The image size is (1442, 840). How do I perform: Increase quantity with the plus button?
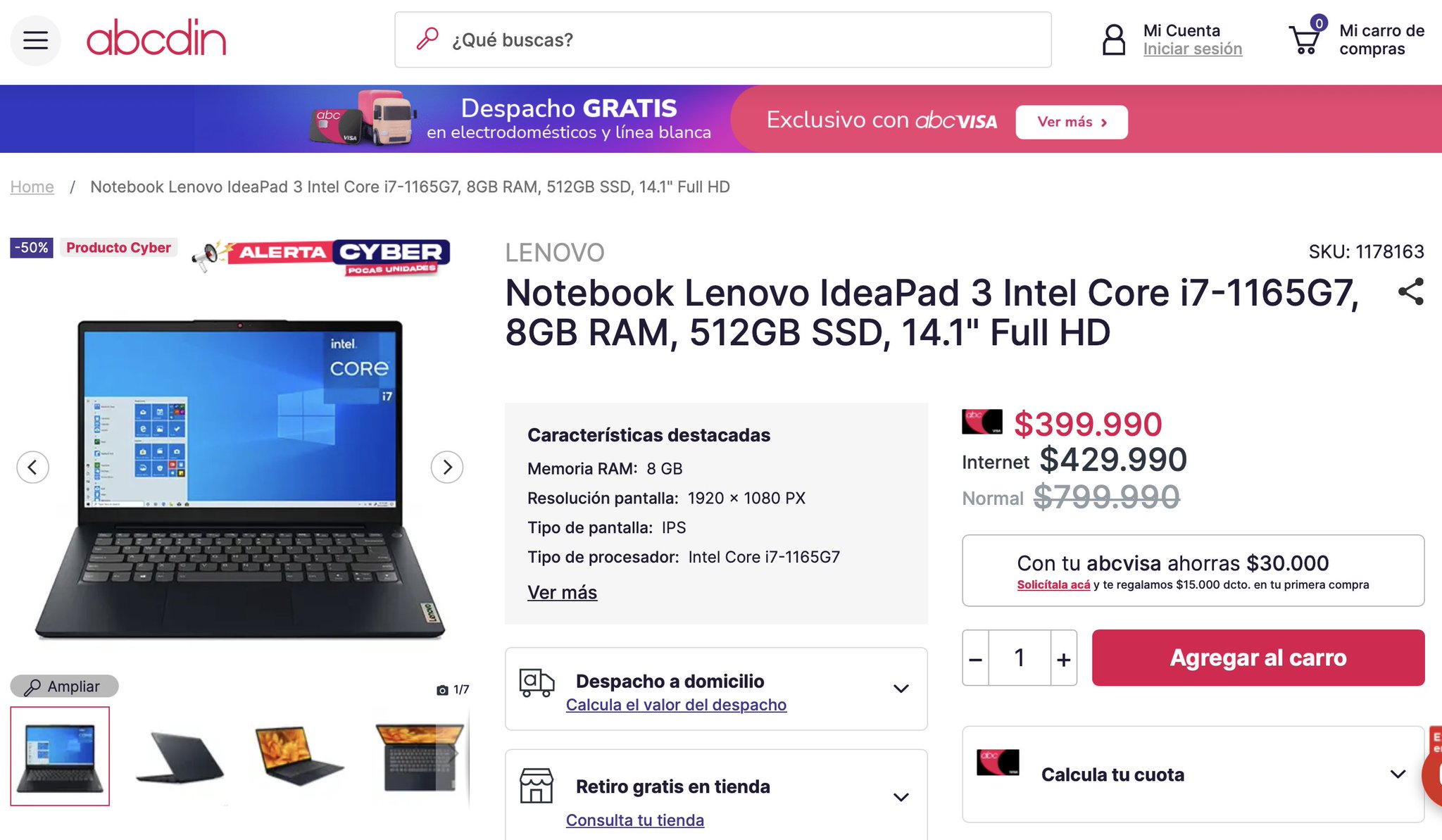point(1063,658)
